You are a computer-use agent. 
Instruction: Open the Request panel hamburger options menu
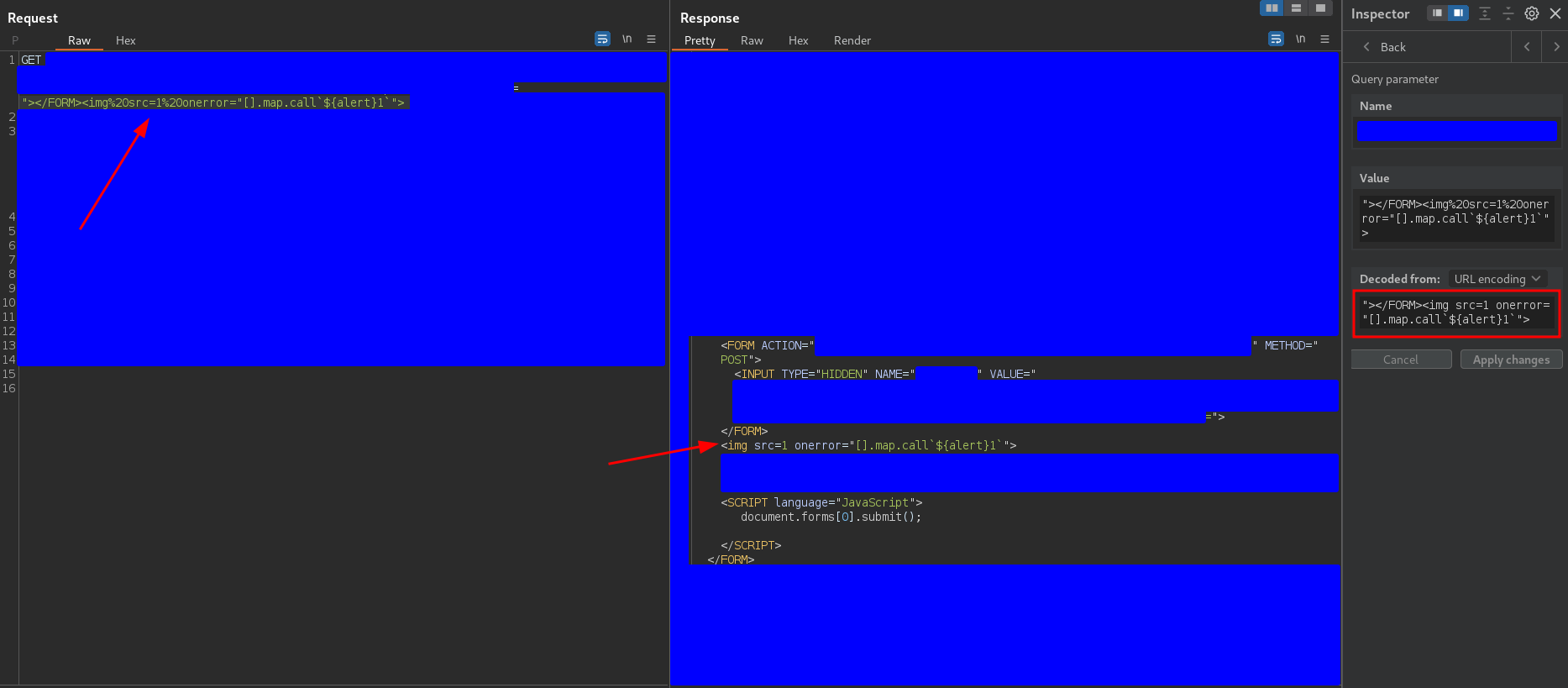pos(651,39)
